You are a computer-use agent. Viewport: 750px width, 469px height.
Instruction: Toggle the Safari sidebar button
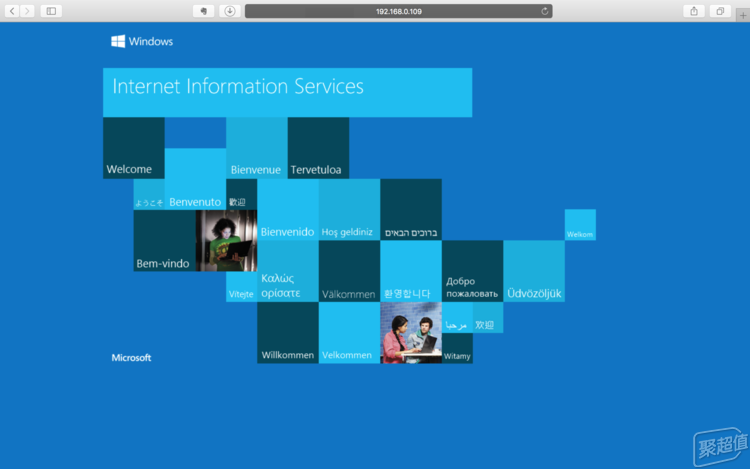(x=51, y=11)
